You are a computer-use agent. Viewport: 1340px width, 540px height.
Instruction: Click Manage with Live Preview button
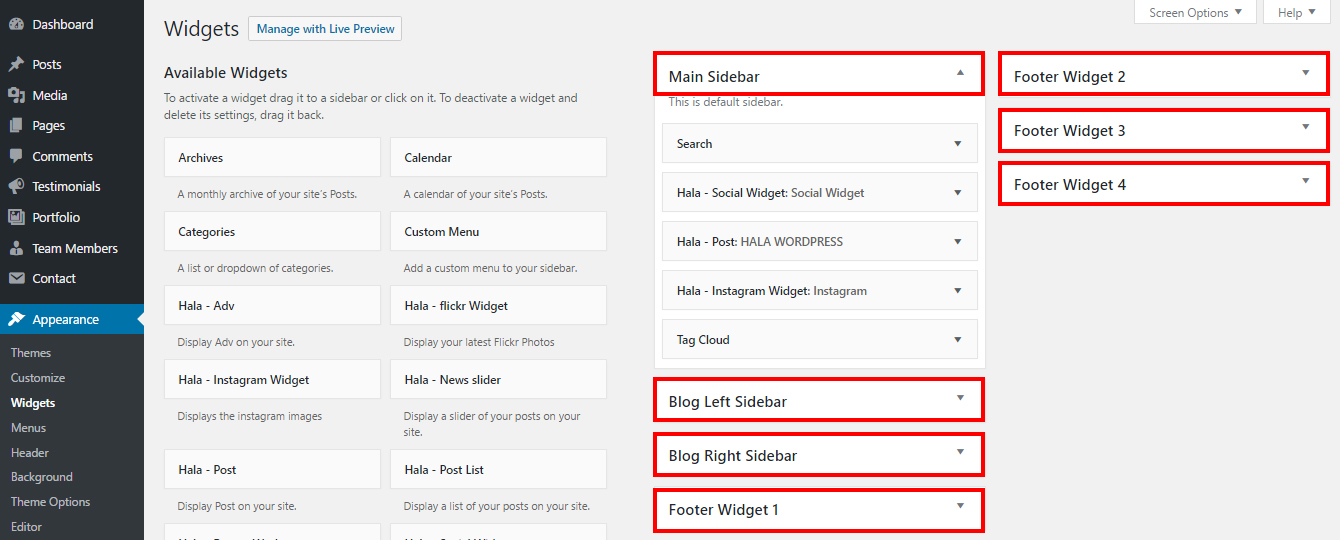(x=325, y=29)
